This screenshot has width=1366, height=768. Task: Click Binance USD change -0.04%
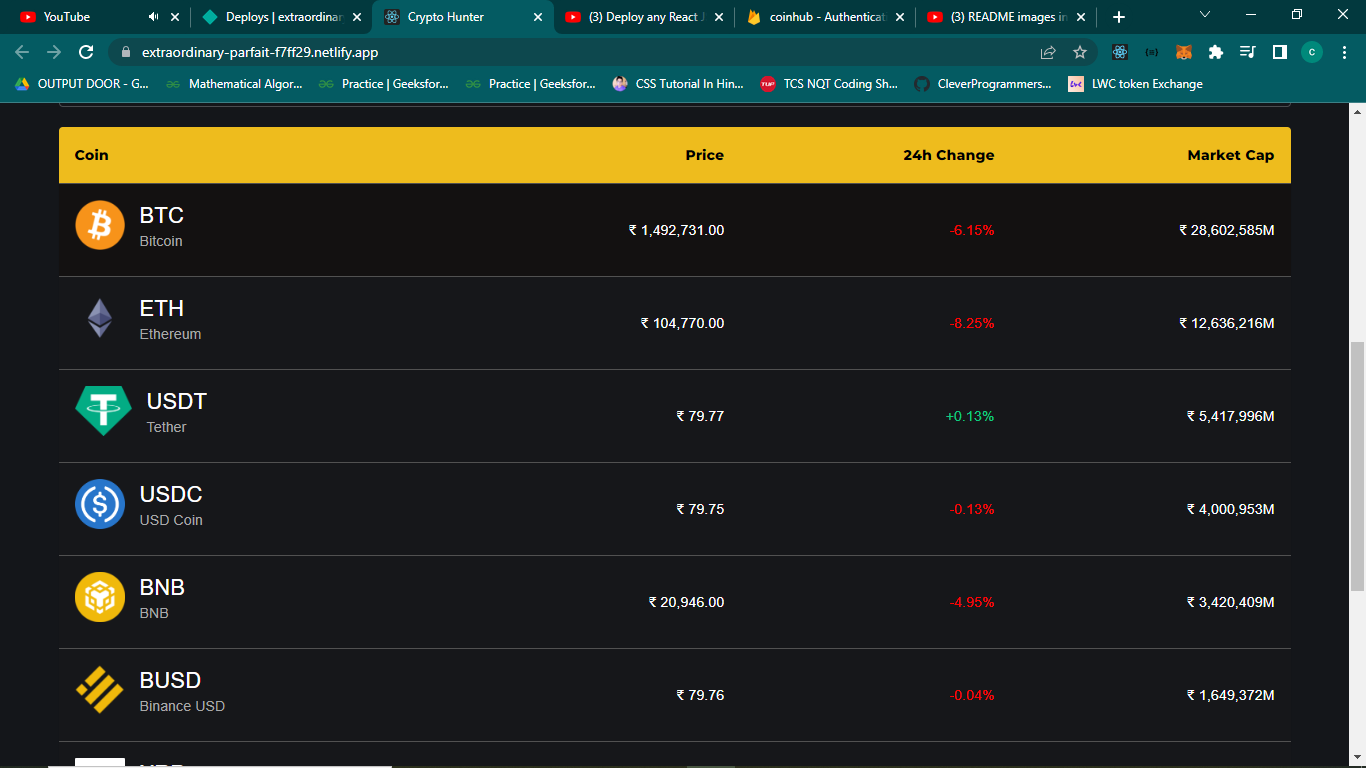coord(971,695)
